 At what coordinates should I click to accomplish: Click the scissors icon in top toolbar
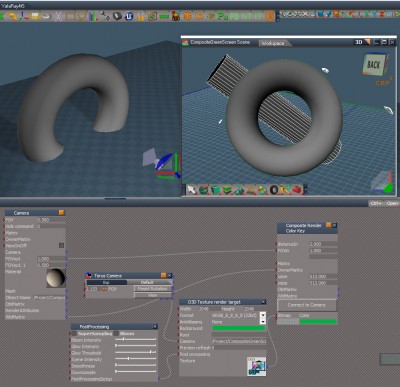pos(58,16)
